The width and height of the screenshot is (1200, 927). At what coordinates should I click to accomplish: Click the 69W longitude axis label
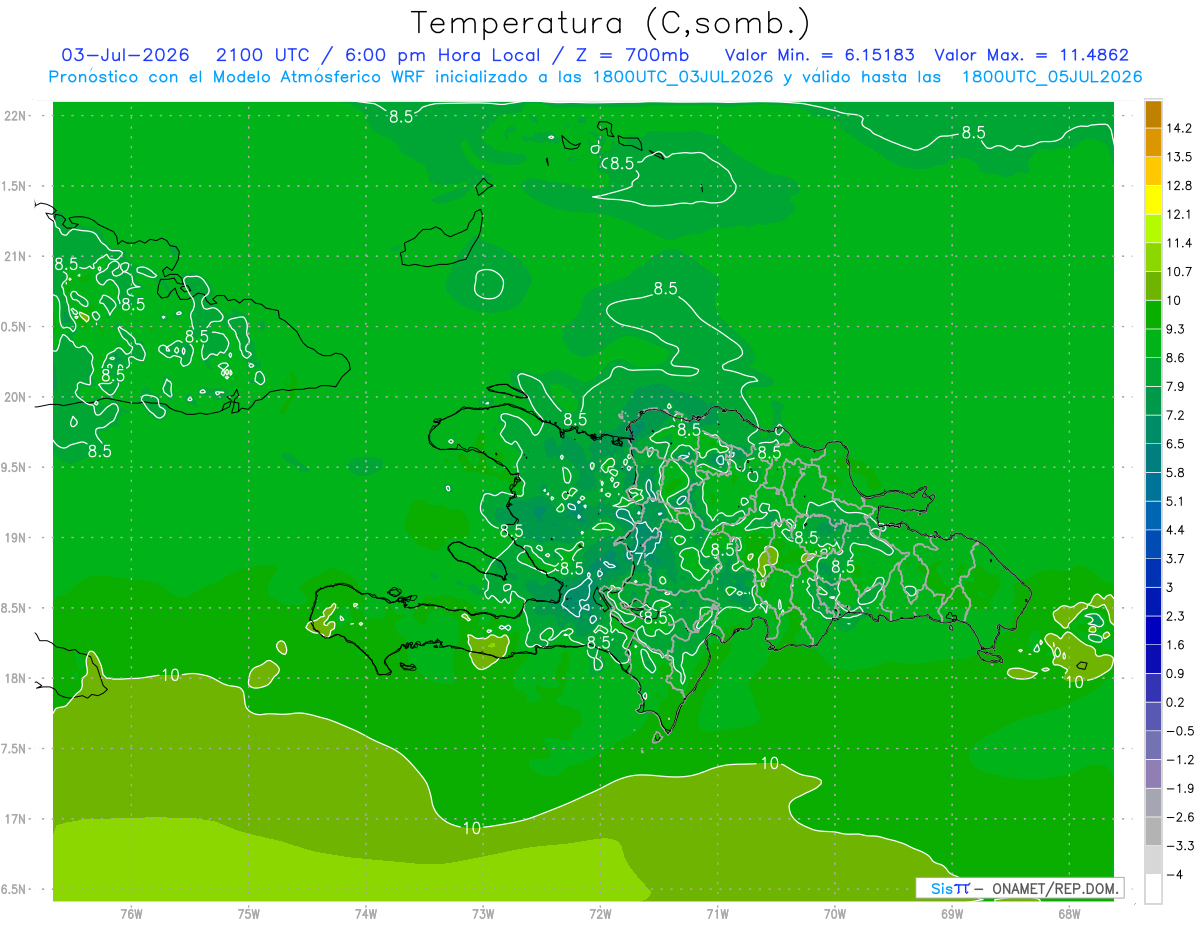coord(952,913)
